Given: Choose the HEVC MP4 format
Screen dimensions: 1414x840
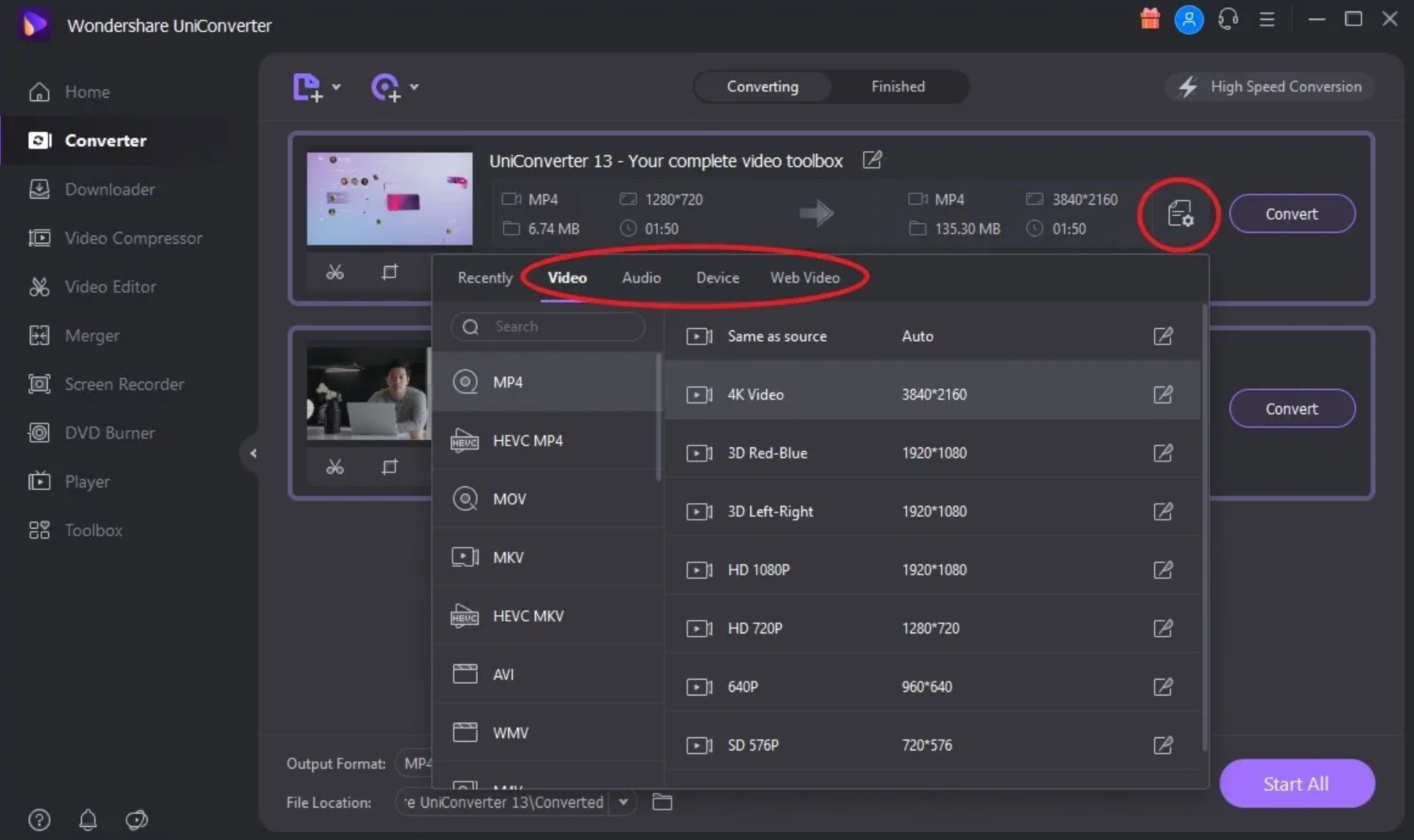Looking at the screenshot, I should (546, 440).
